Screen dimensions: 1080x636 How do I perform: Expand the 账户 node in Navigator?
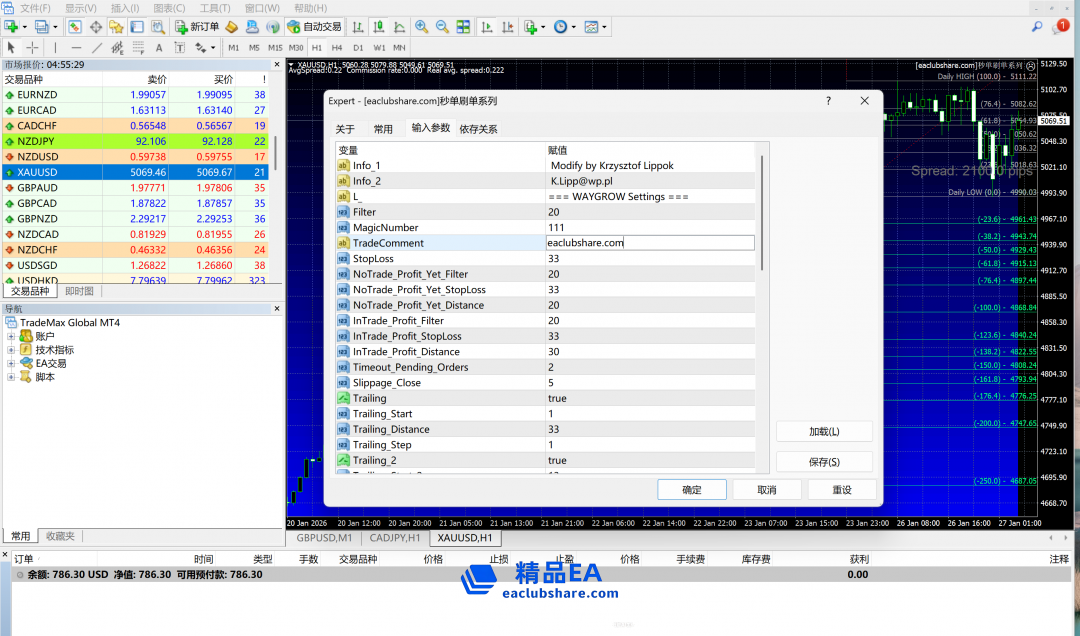tap(12, 337)
